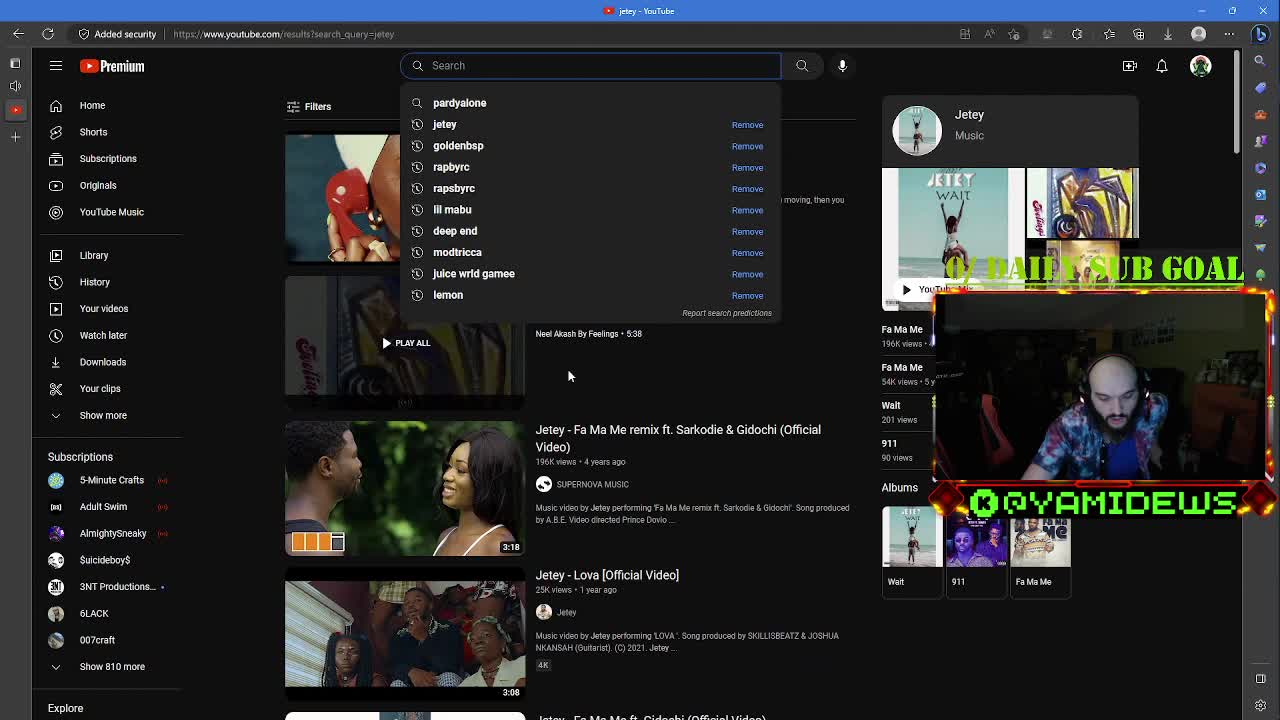Open the account avatar menu
The width and height of the screenshot is (1280, 720).
(x=1200, y=66)
